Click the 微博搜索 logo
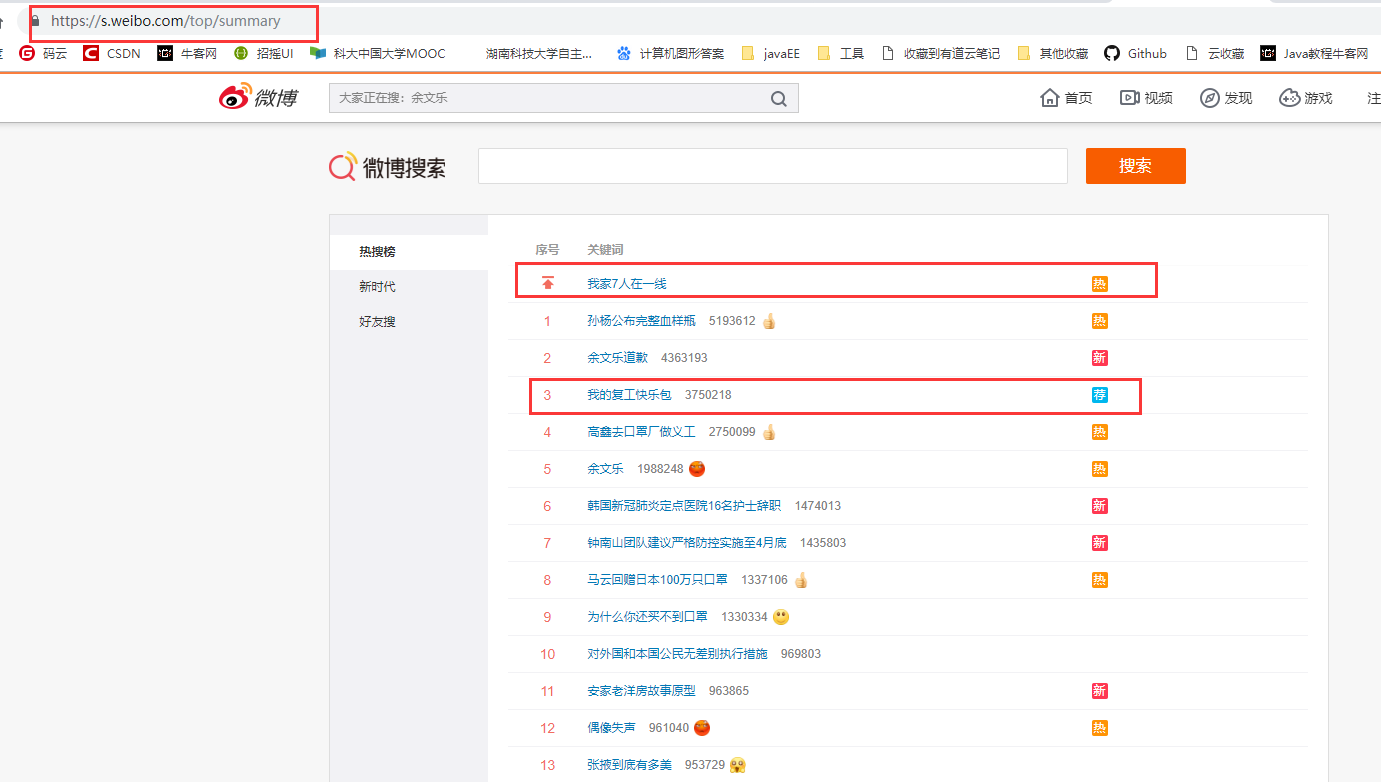 pos(388,167)
